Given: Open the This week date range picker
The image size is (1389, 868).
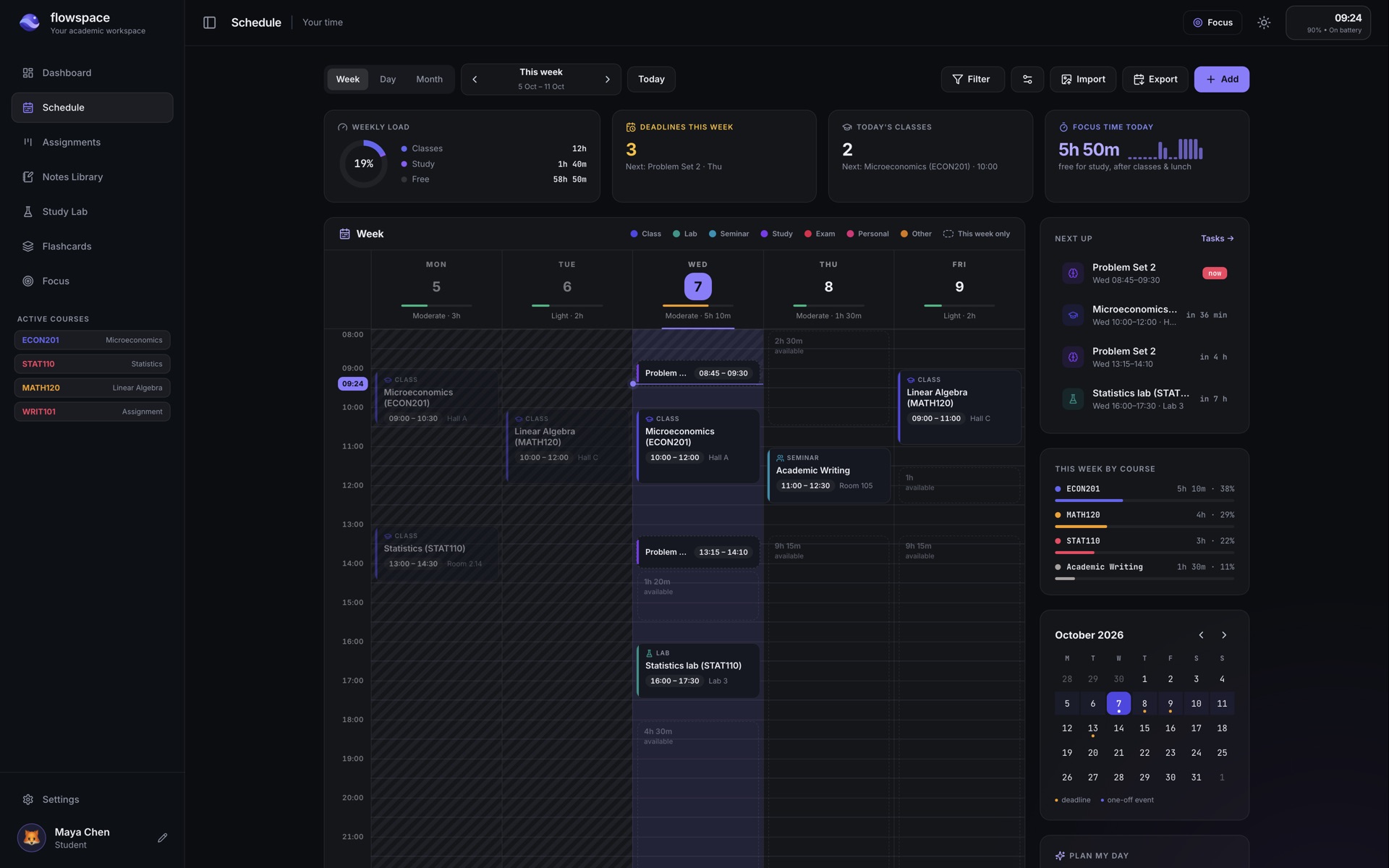Looking at the screenshot, I should (x=541, y=80).
